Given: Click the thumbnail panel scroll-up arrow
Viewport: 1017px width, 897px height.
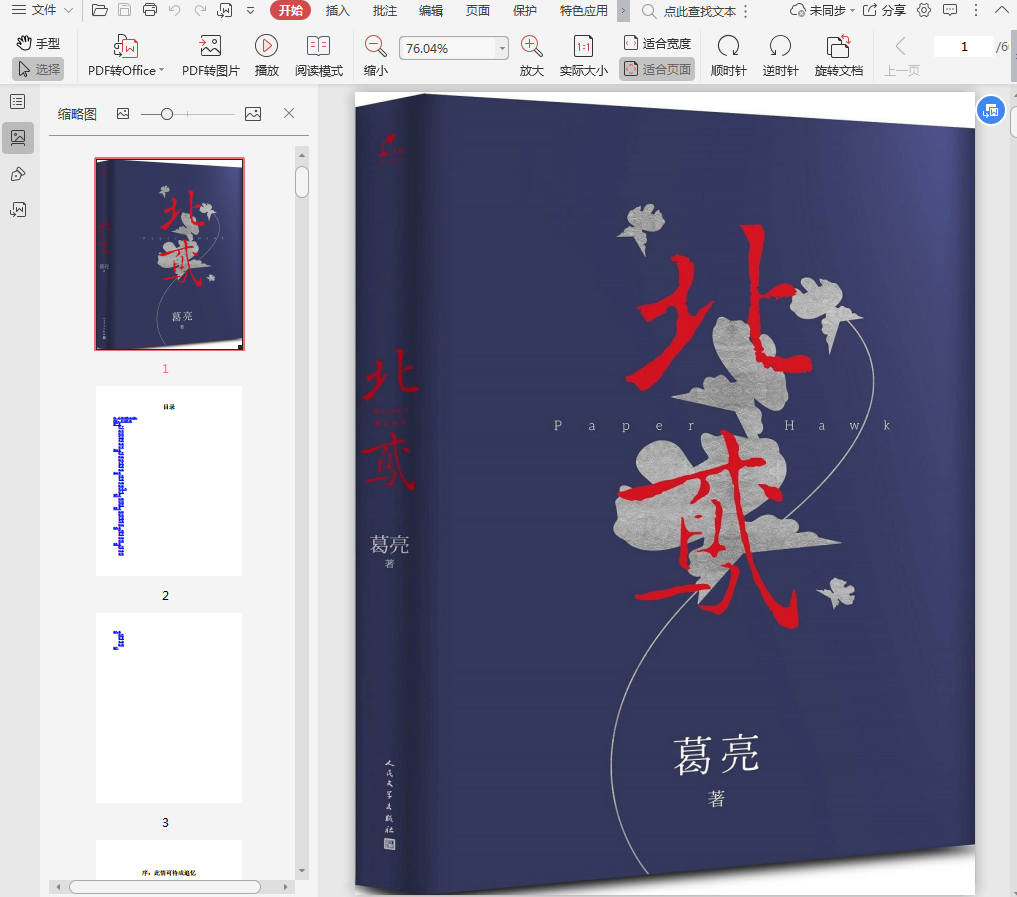Looking at the screenshot, I should coord(302,156).
